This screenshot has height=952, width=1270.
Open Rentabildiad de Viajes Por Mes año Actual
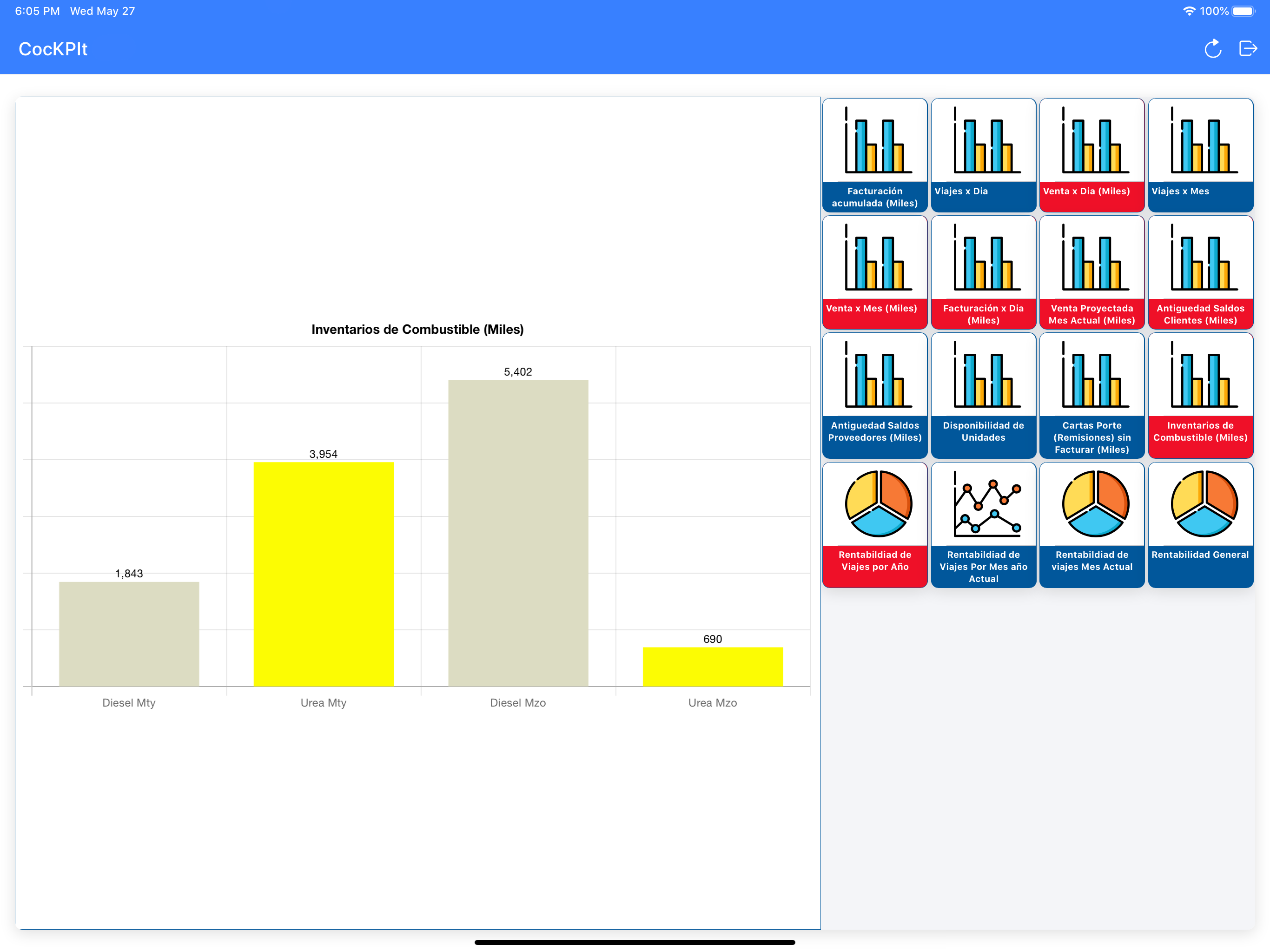click(x=983, y=525)
